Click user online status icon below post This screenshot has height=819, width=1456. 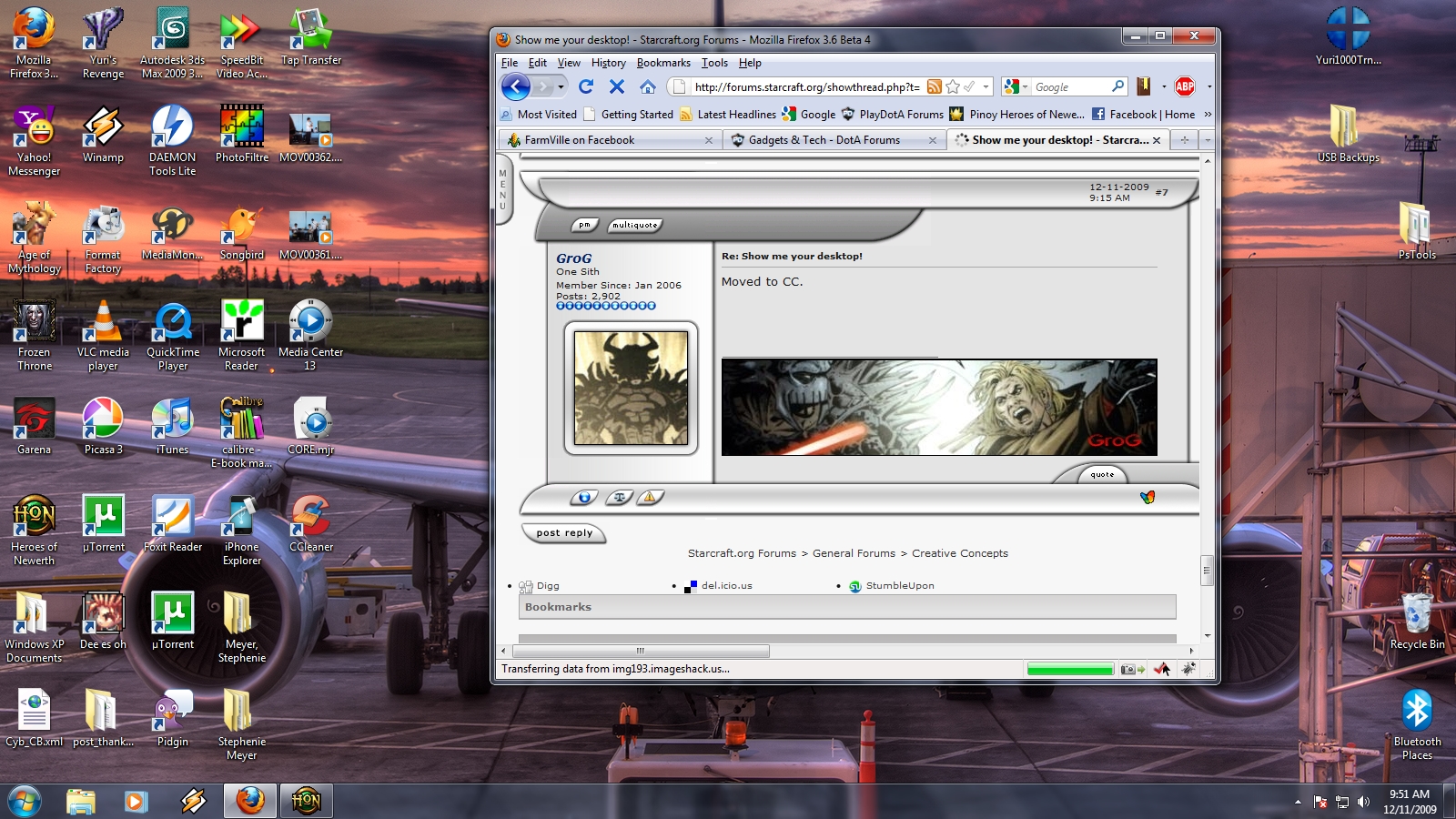(584, 497)
